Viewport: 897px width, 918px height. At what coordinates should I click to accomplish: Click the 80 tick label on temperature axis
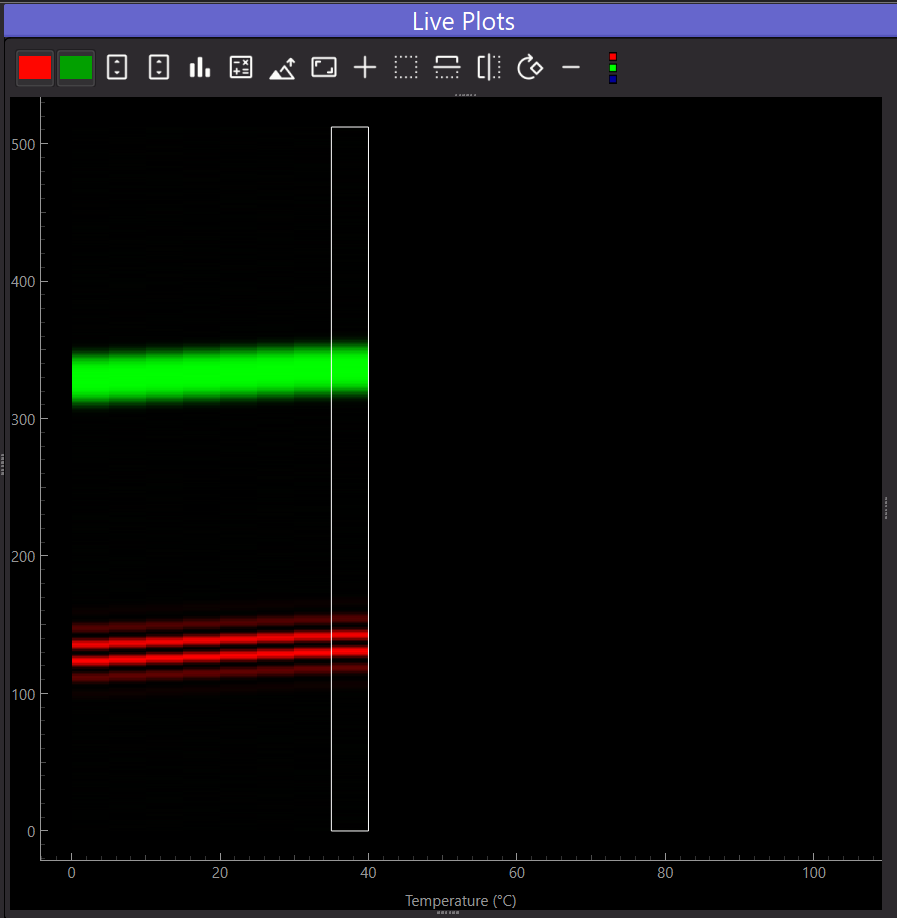pos(665,873)
